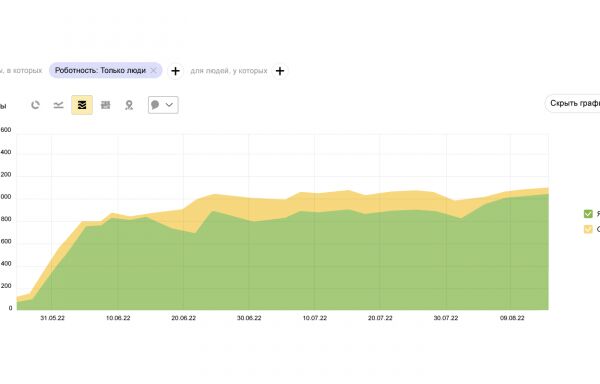
Task: Click the 20.06.22 date label on the axis
Action: point(183,318)
